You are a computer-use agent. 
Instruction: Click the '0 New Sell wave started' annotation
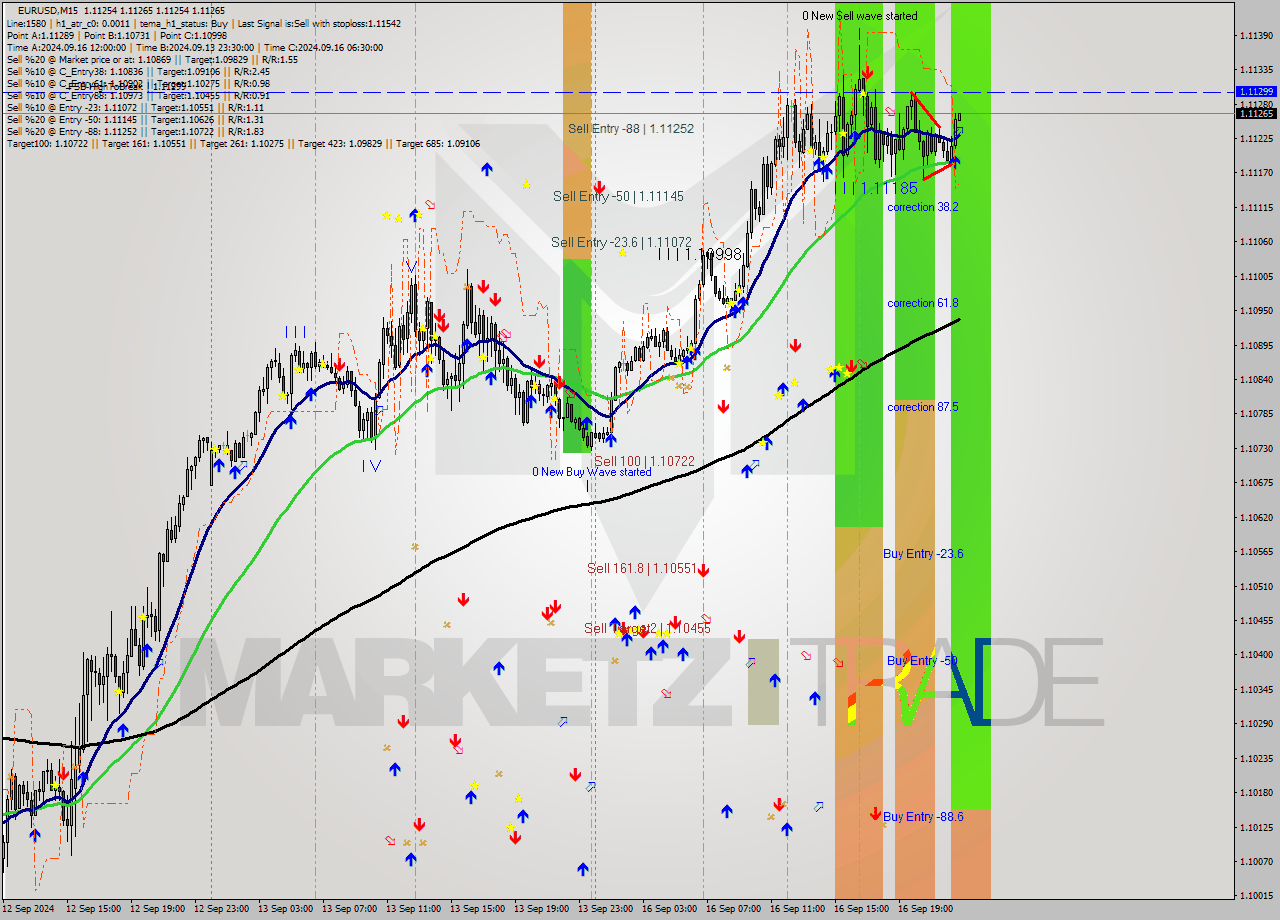(860, 16)
